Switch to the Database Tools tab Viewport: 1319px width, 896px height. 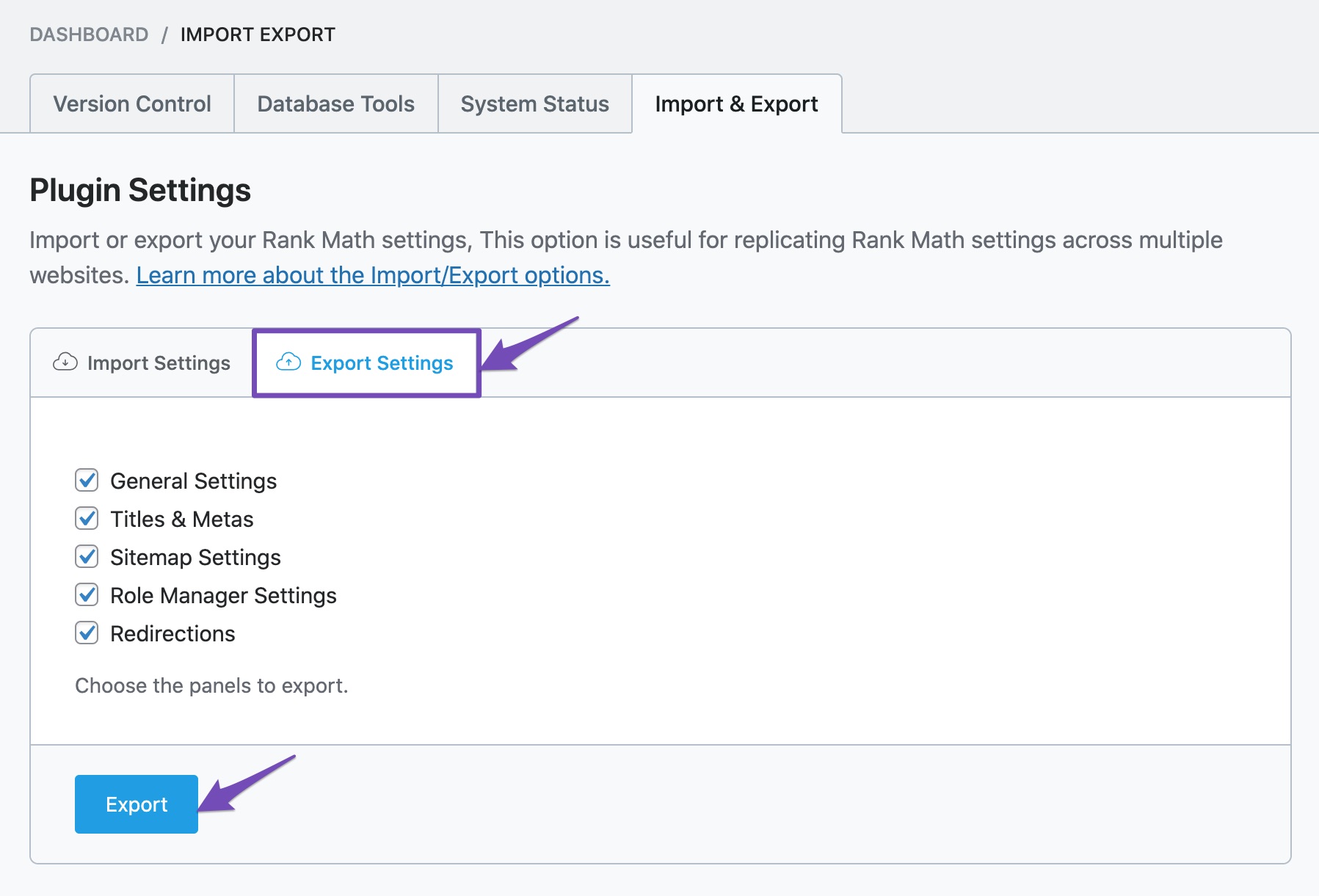pos(336,103)
